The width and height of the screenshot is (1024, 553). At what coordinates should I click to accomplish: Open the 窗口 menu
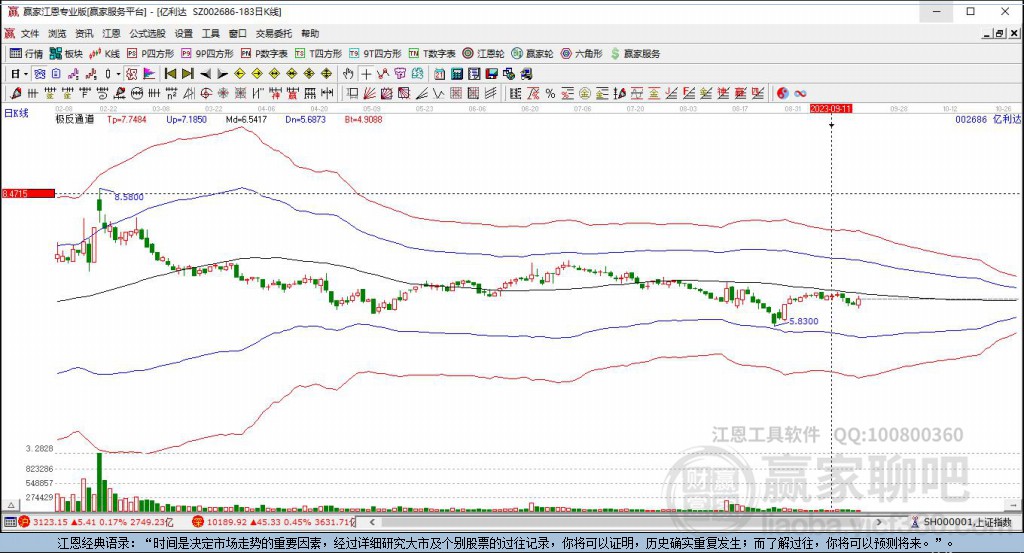click(238, 33)
